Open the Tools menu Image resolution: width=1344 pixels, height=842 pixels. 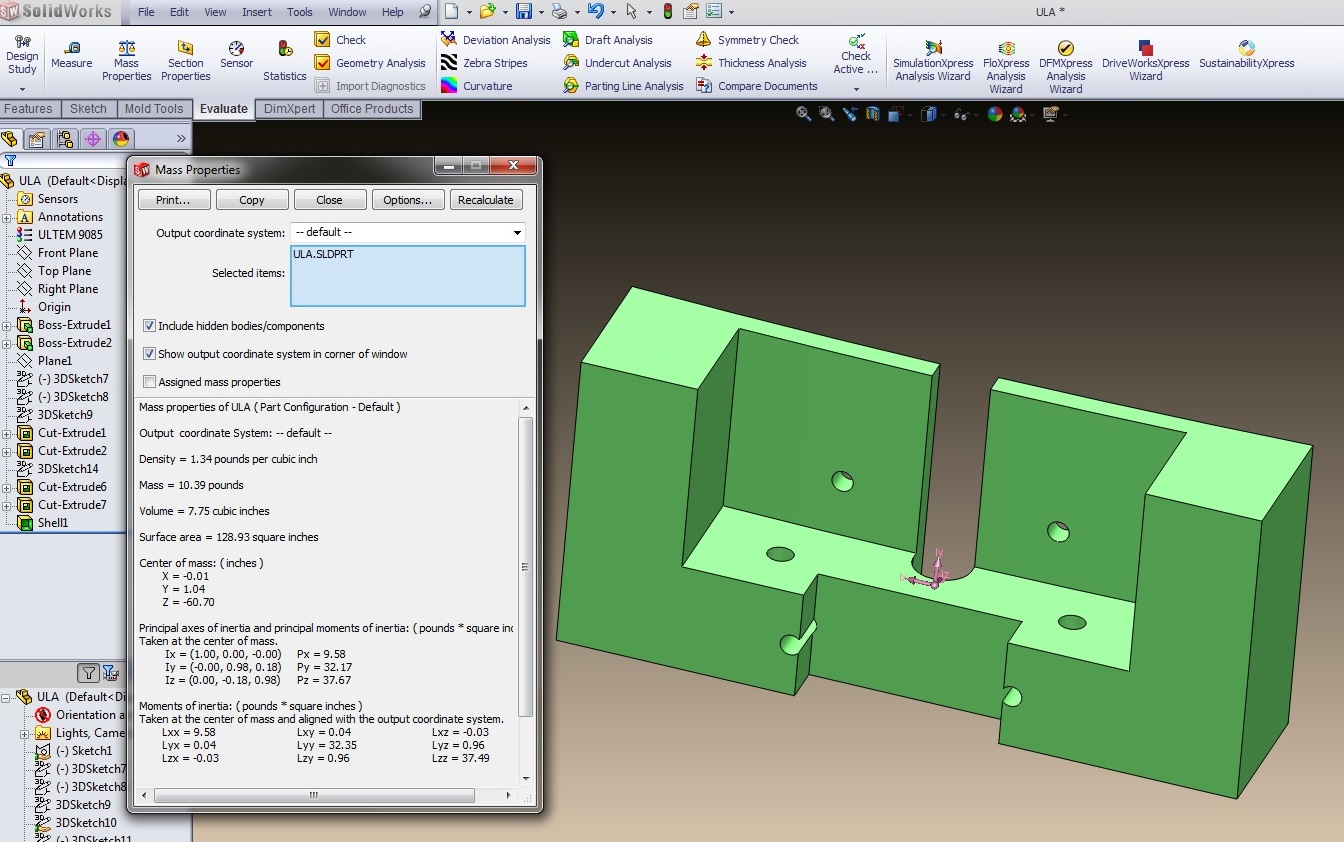(300, 12)
